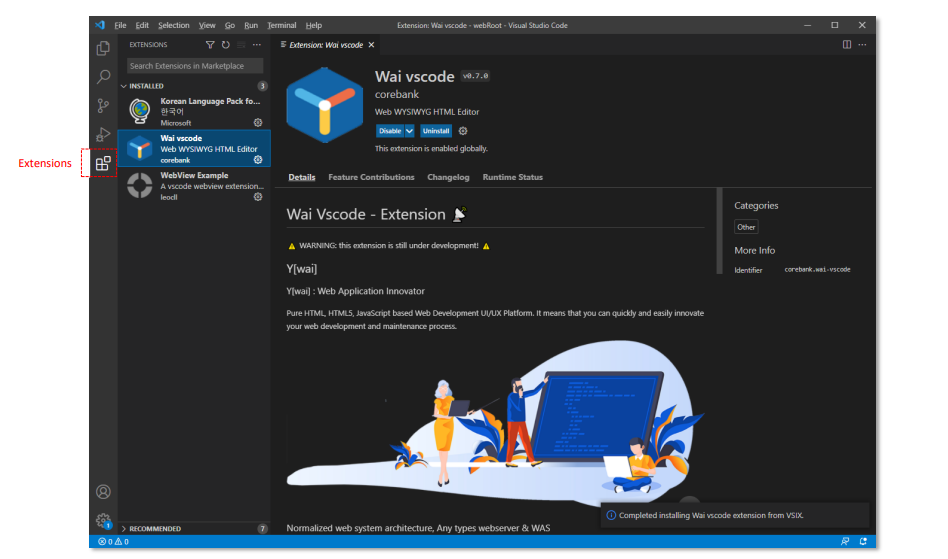This screenshot has width=948, height=559.
Task: Click the Extensions icon in activity bar
Action: pyautogui.click(x=103, y=163)
